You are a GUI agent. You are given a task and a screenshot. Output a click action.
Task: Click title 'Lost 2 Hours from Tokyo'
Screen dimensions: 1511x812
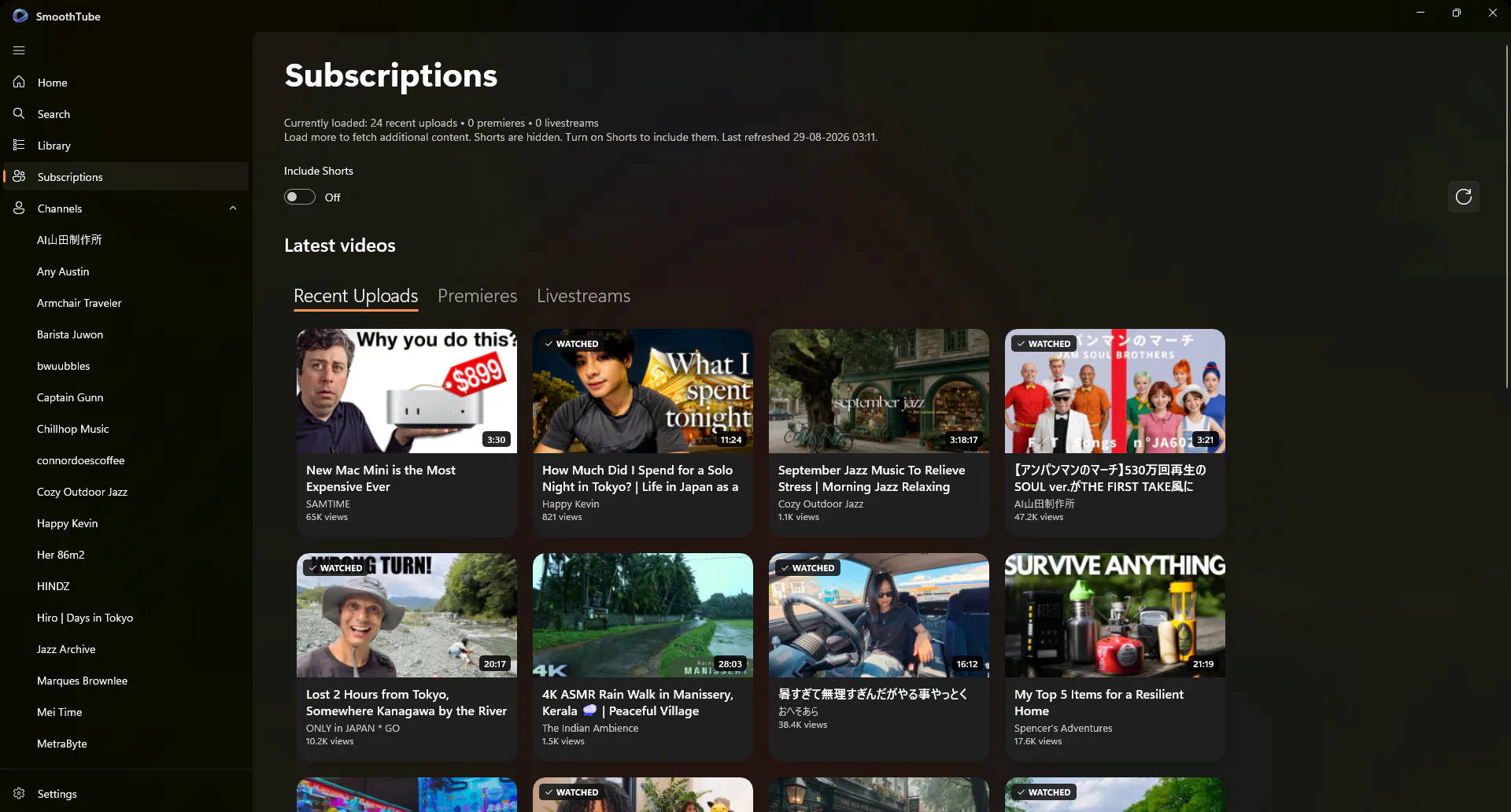406,703
